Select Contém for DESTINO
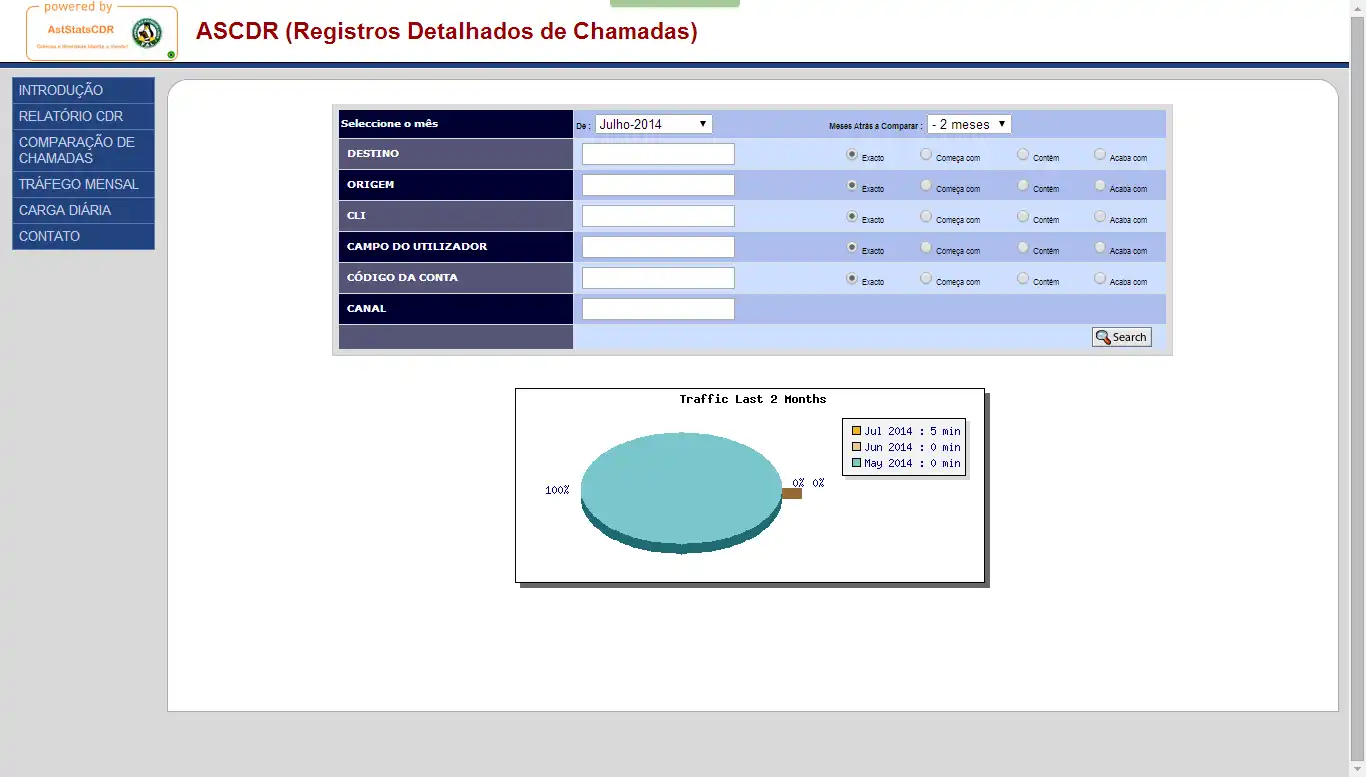The width and height of the screenshot is (1366, 777). pyautogui.click(x=1023, y=155)
